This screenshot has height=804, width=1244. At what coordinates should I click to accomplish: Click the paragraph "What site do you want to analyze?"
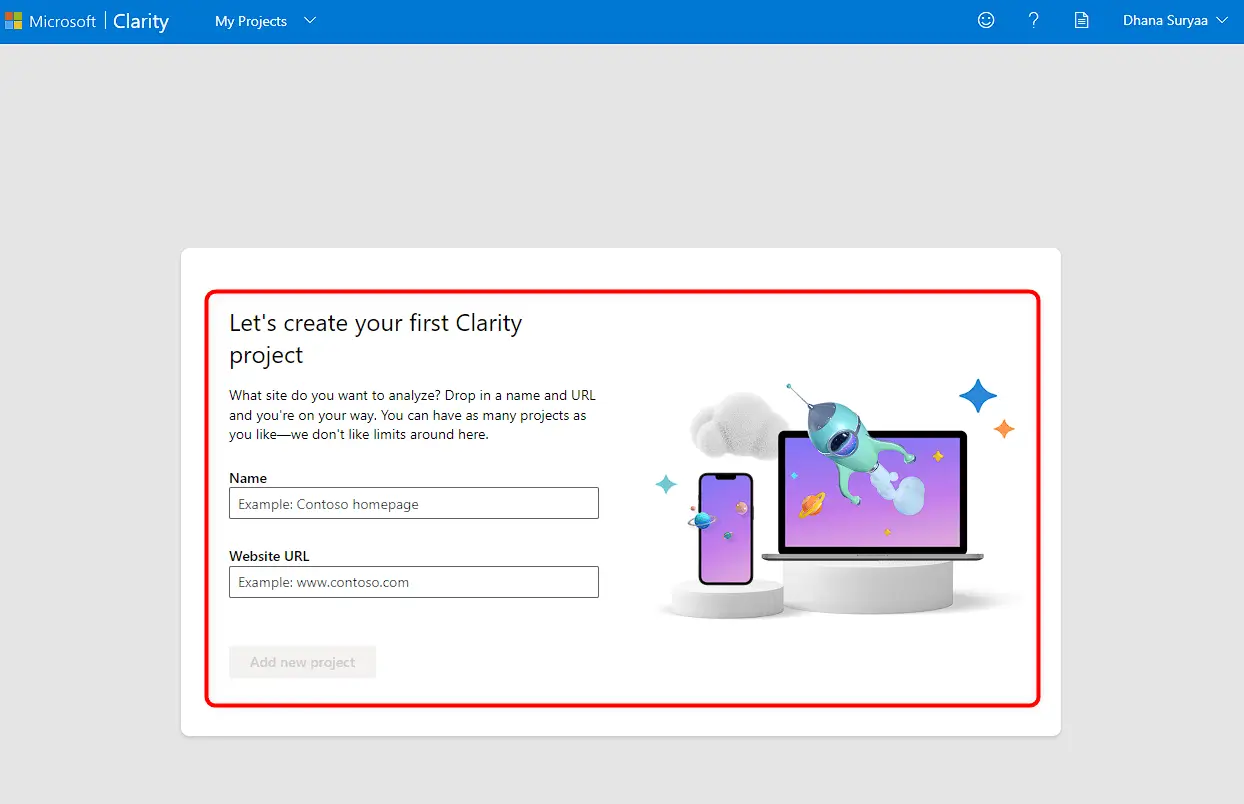tap(412, 415)
